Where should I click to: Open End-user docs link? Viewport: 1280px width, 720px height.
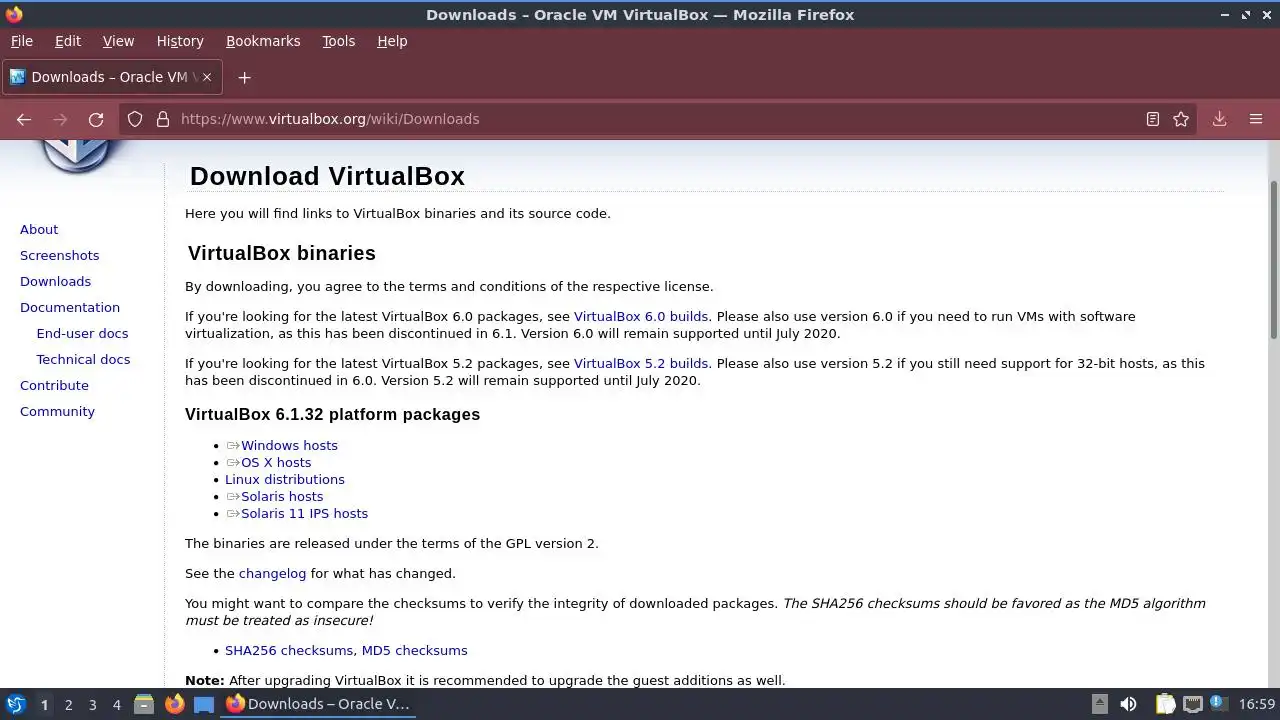pos(82,333)
